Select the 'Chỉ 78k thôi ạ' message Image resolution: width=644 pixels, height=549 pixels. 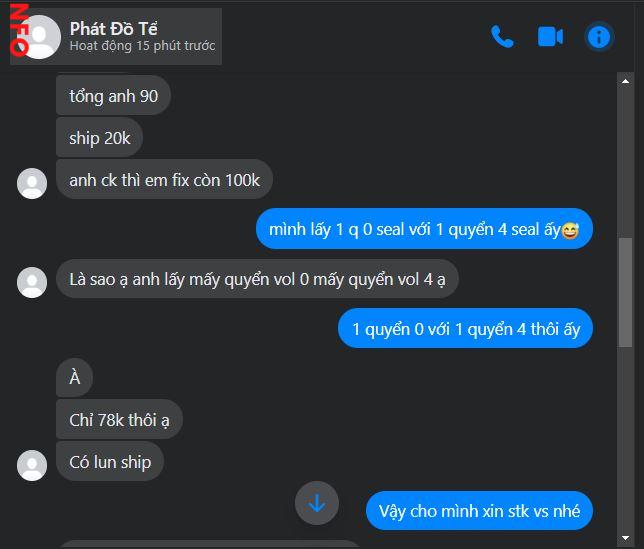click(119, 420)
